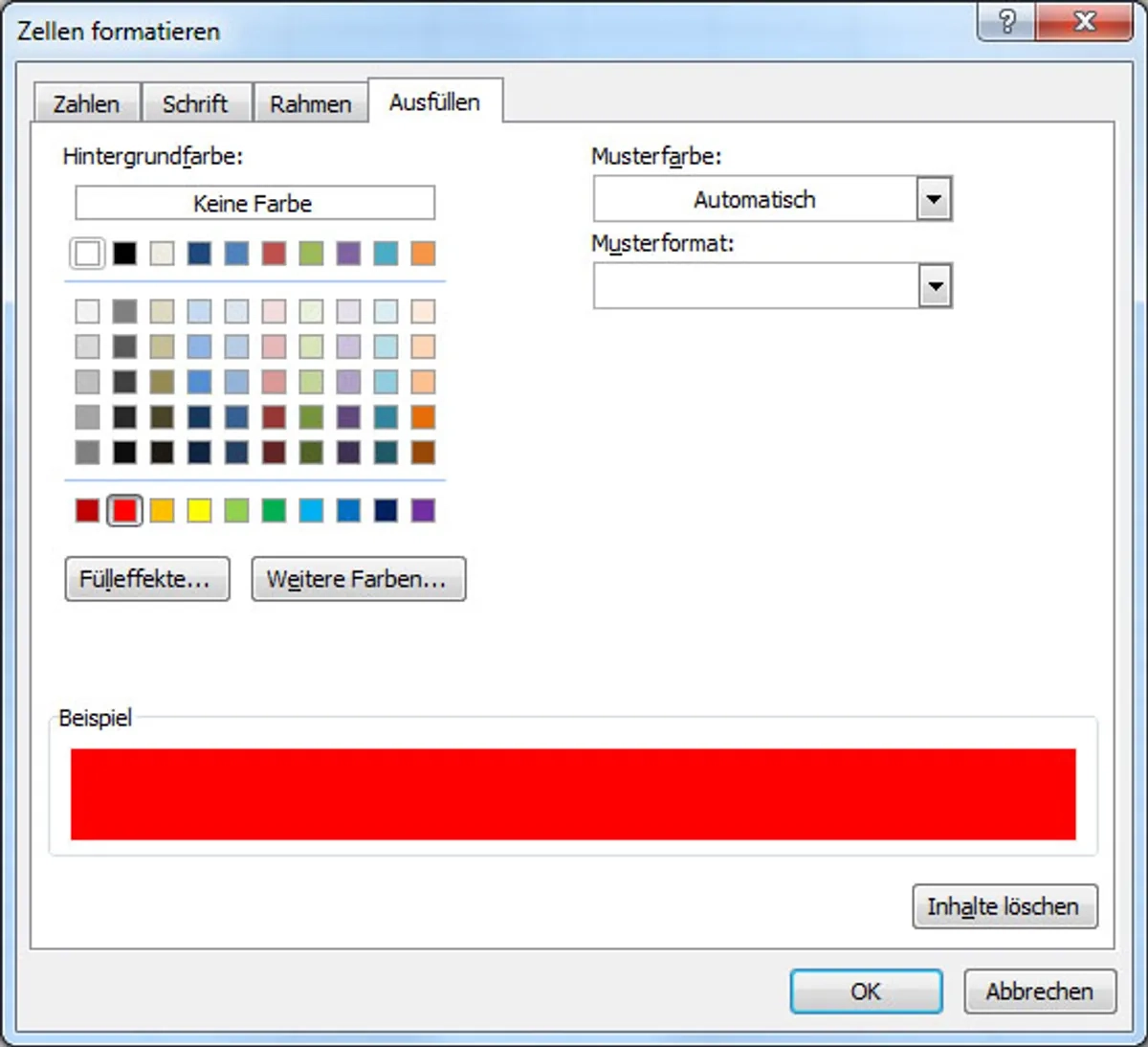Select light green standard color swatch
The width and height of the screenshot is (1148, 1047).
pos(236,510)
